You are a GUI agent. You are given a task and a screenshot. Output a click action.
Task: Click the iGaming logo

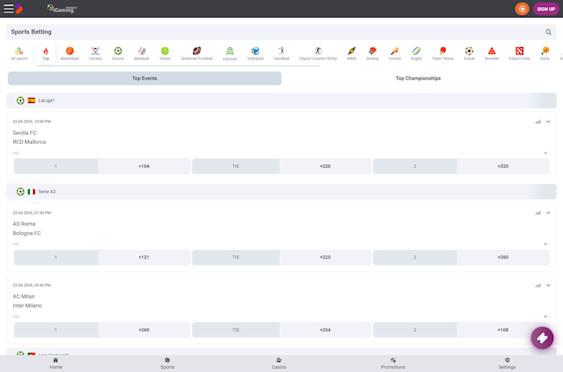tap(62, 9)
